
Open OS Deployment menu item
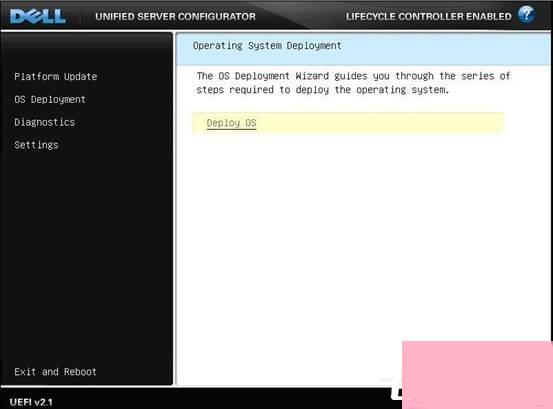click(50, 100)
